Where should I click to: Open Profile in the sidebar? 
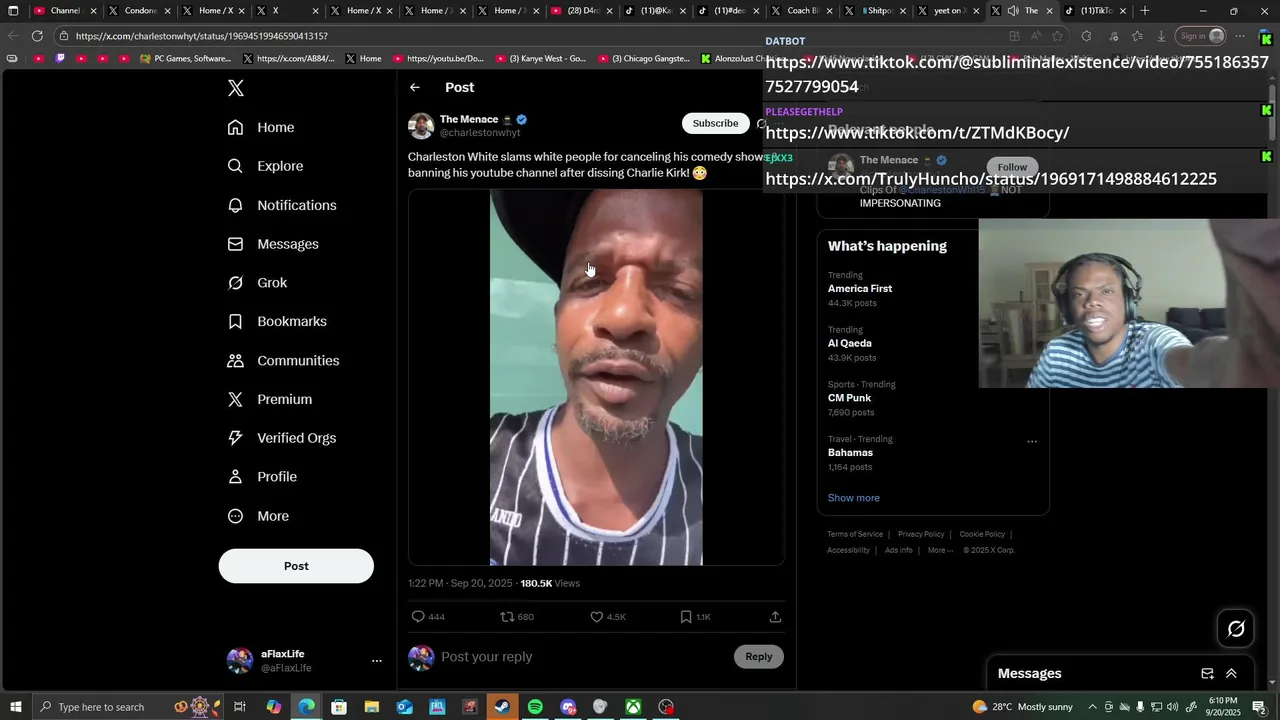click(262, 477)
